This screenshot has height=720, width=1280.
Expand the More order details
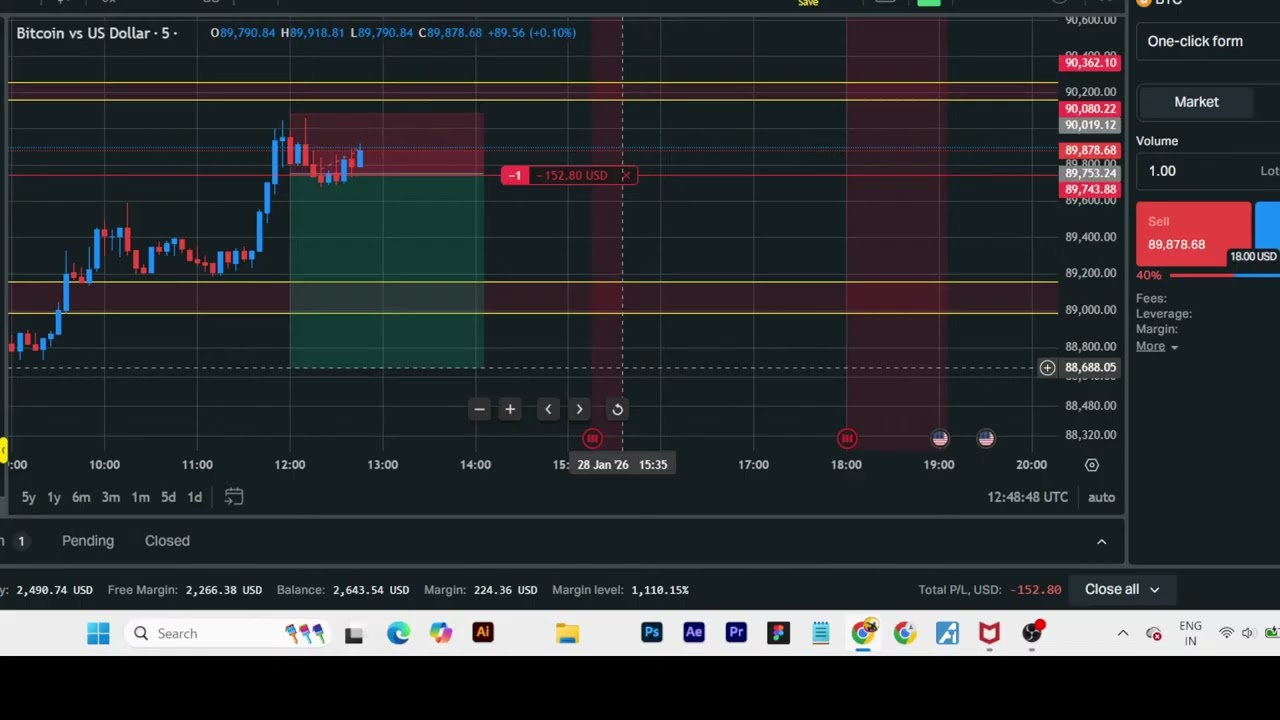click(1157, 346)
